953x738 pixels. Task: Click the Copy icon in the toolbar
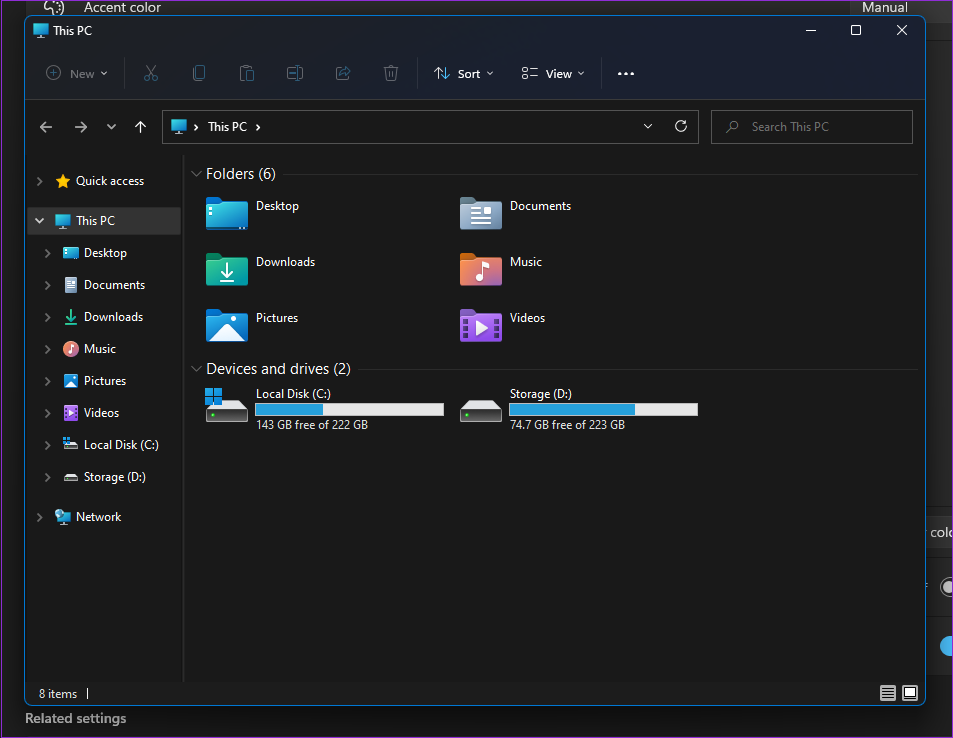tap(199, 73)
